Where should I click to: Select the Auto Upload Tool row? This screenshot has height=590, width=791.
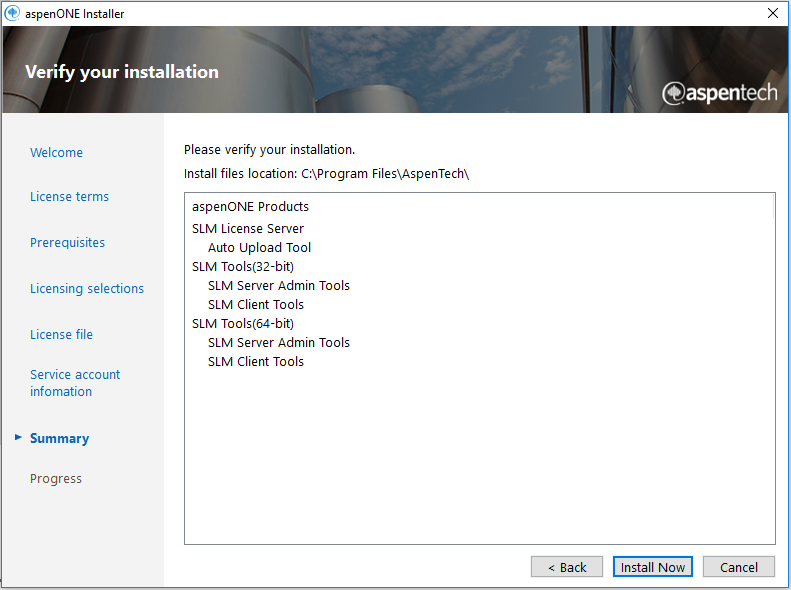(259, 248)
